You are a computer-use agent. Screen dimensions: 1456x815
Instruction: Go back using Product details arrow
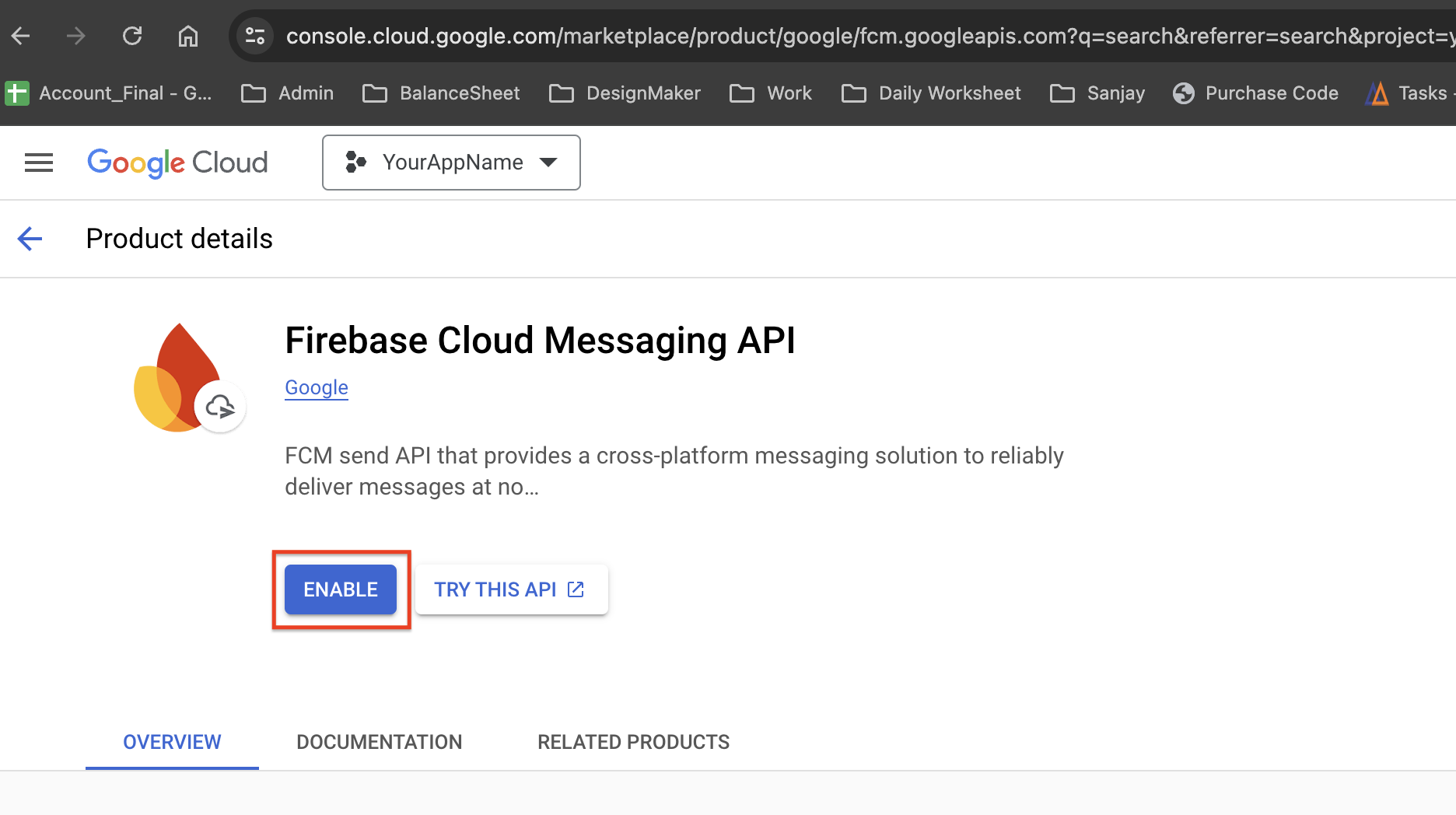click(30, 239)
